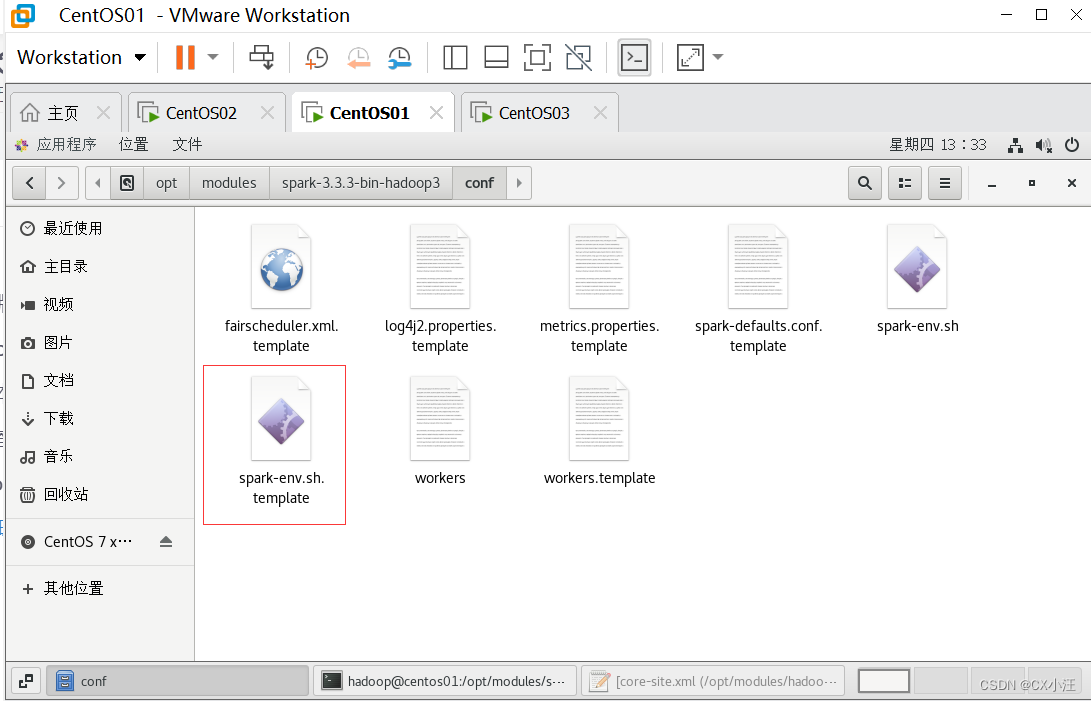Image resolution: width=1091 pixels, height=701 pixels.
Task: Pause the virtual machine
Action: [185, 57]
